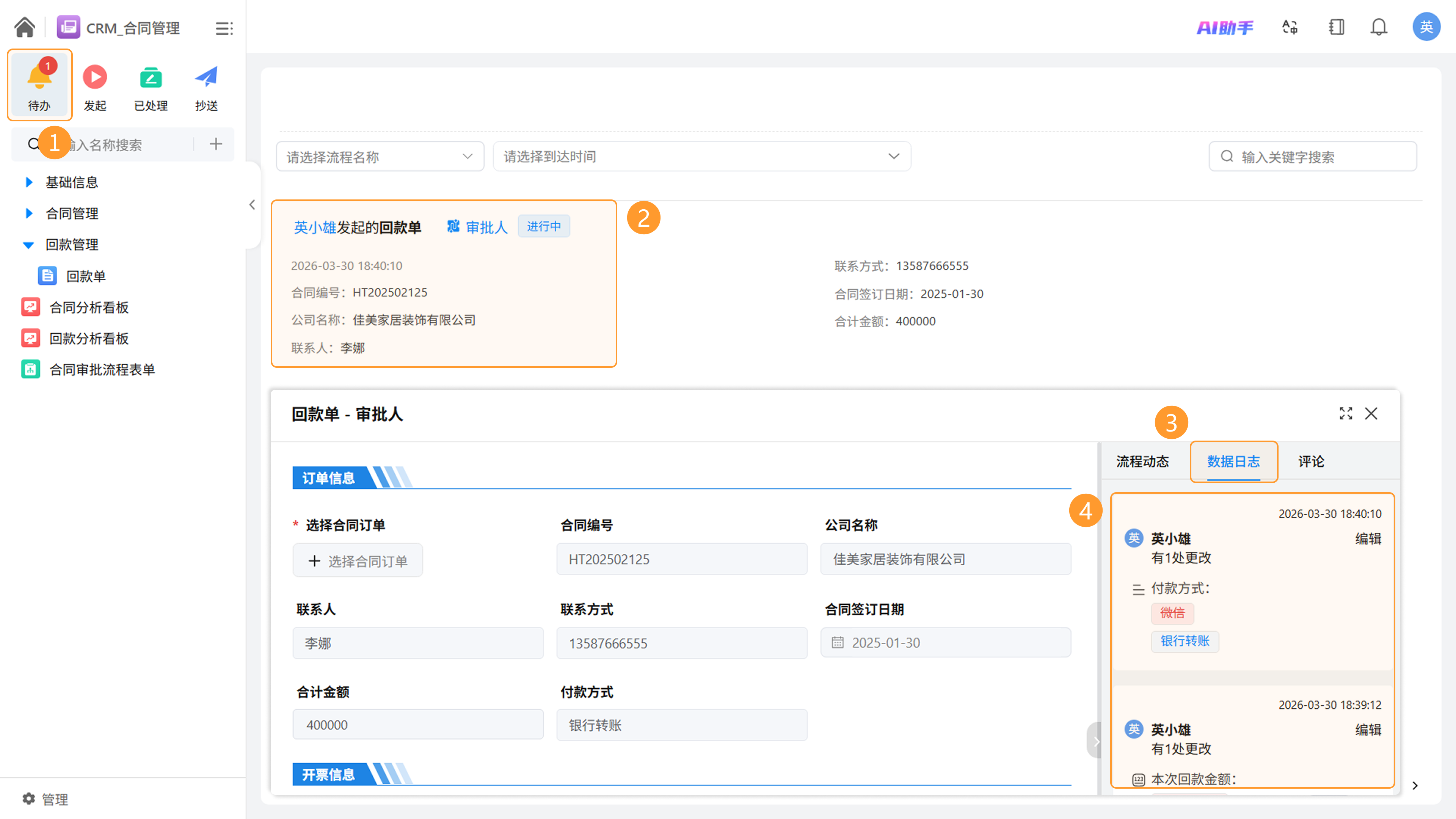Collapse the left sidebar arrow
Image resolution: width=1456 pixels, height=819 pixels.
coord(252,205)
